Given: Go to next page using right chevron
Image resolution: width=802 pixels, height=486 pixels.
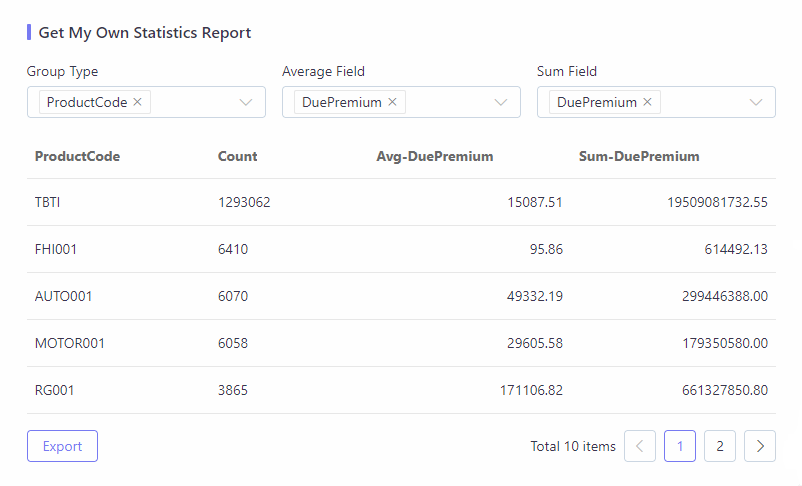Looking at the screenshot, I should (x=760, y=446).
